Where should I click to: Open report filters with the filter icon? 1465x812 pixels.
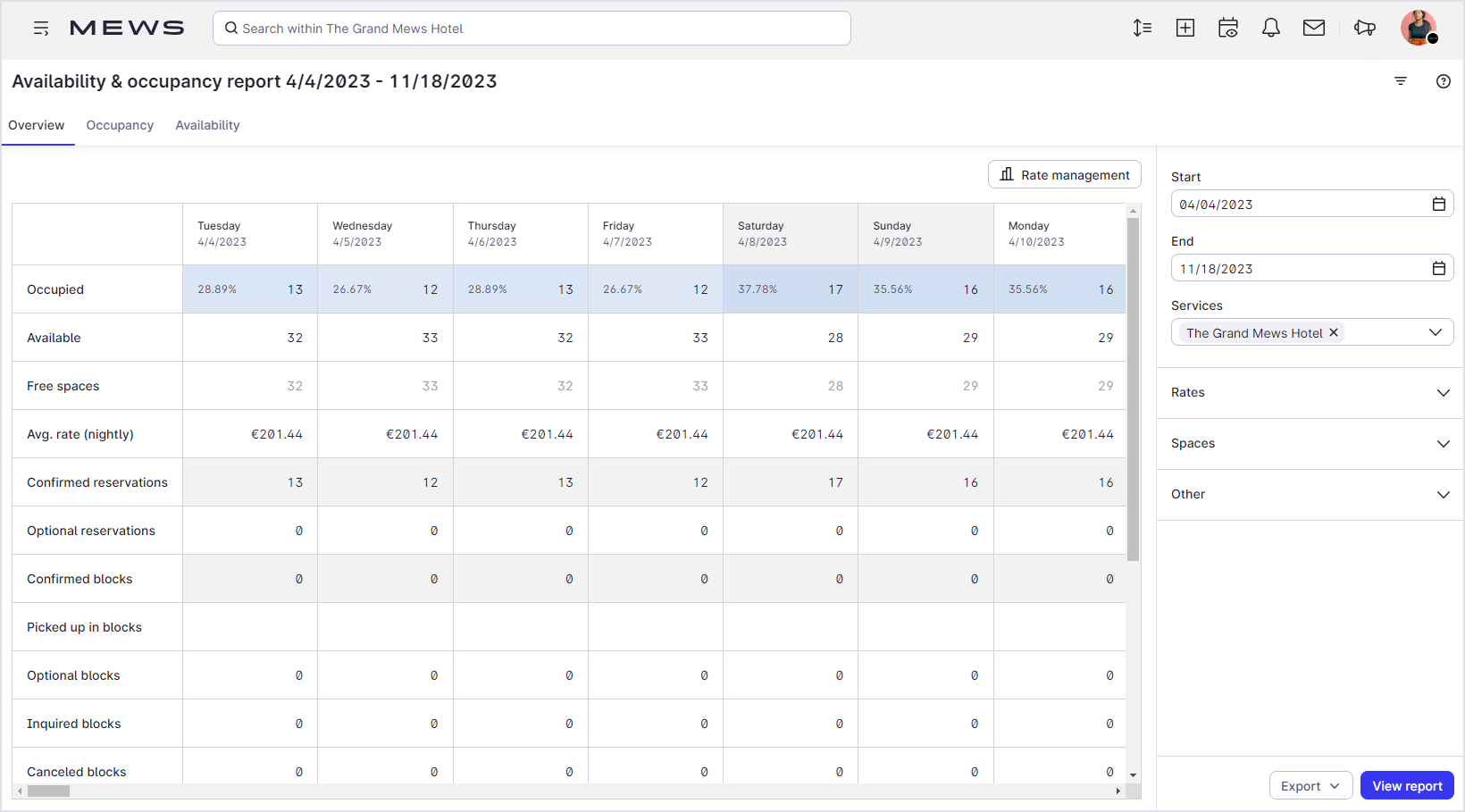pyautogui.click(x=1400, y=81)
